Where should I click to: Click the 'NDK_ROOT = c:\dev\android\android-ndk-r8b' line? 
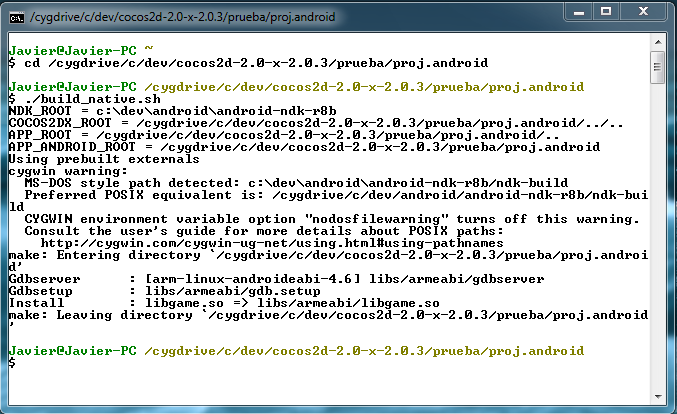click(172, 111)
